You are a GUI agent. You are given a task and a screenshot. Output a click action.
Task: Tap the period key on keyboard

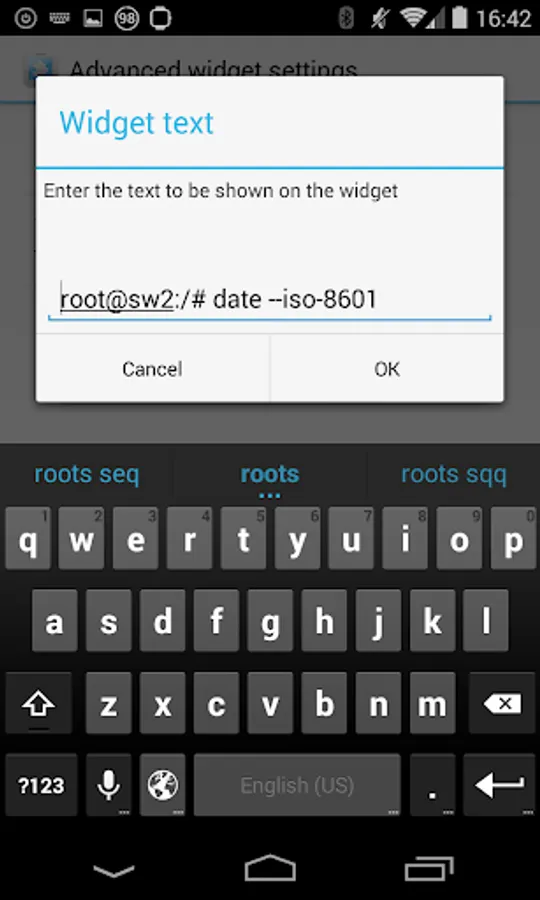[x=433, y=785]
